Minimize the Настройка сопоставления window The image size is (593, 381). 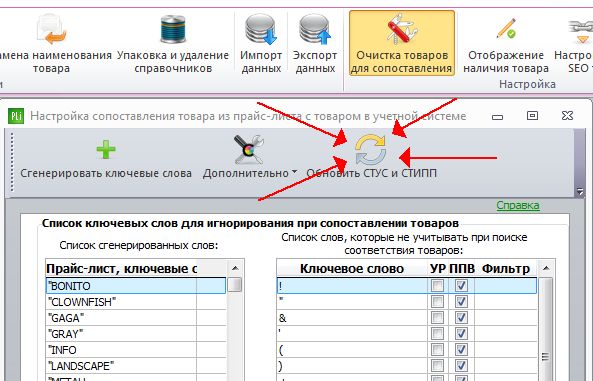pyautogui.click(x=497, y=116)
